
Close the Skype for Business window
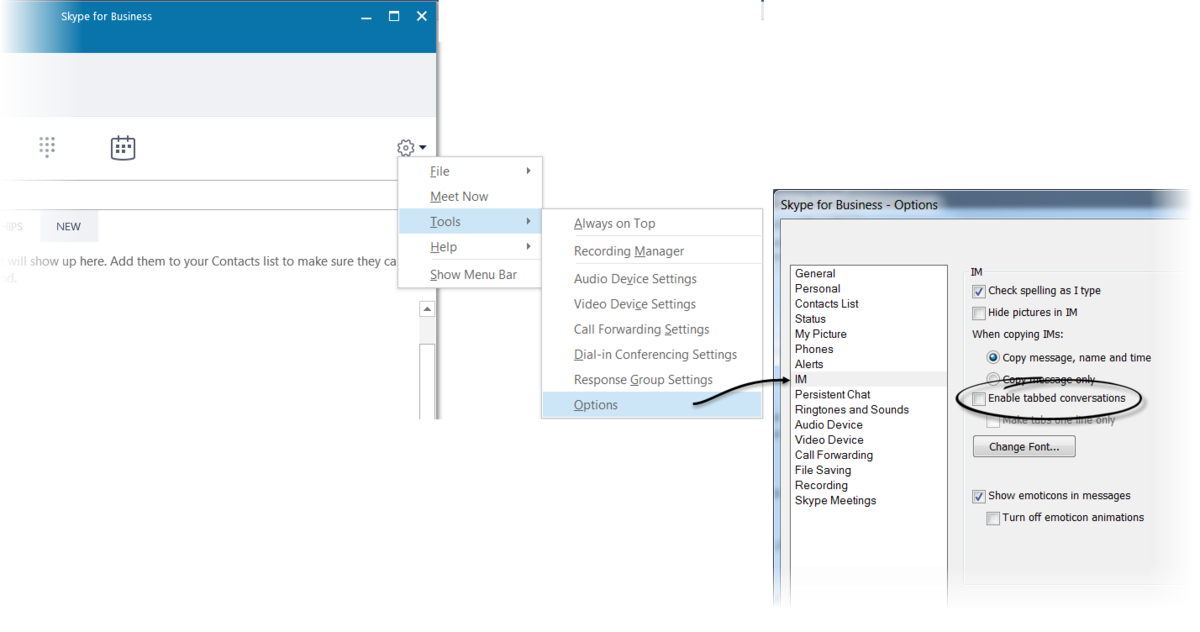point(422,17)
